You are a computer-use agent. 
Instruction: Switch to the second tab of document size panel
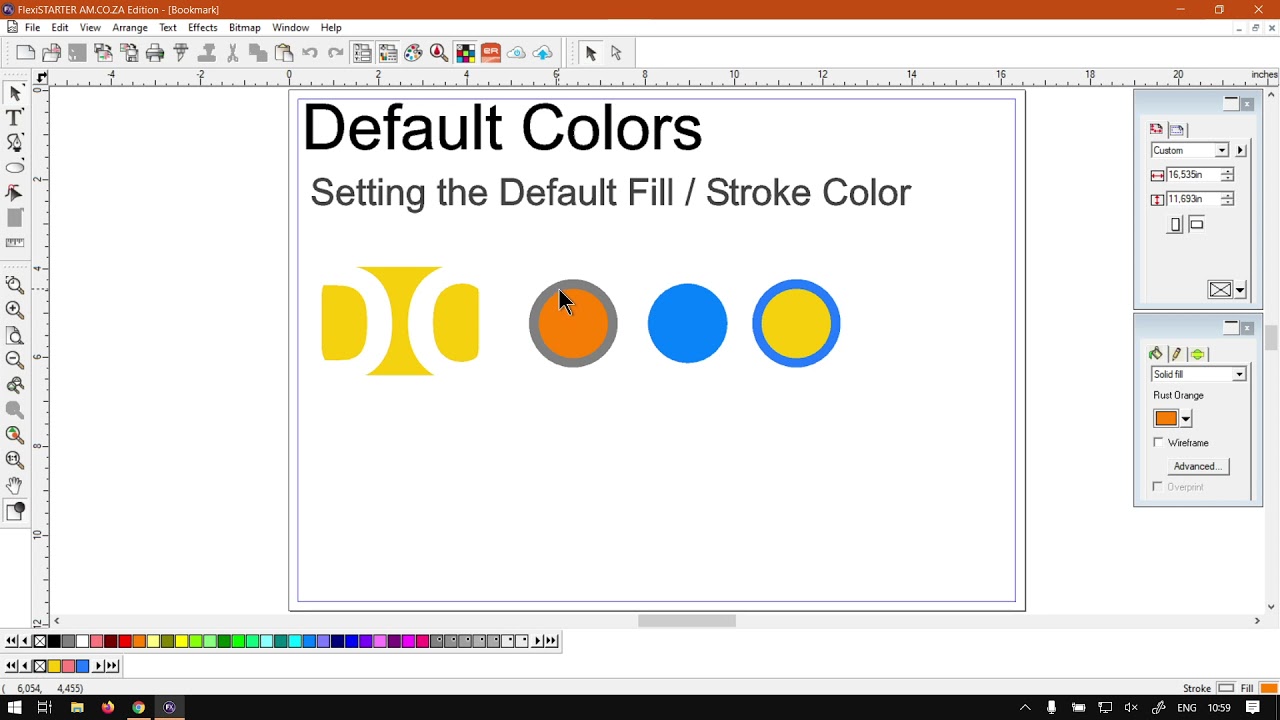coord(1177,129)
